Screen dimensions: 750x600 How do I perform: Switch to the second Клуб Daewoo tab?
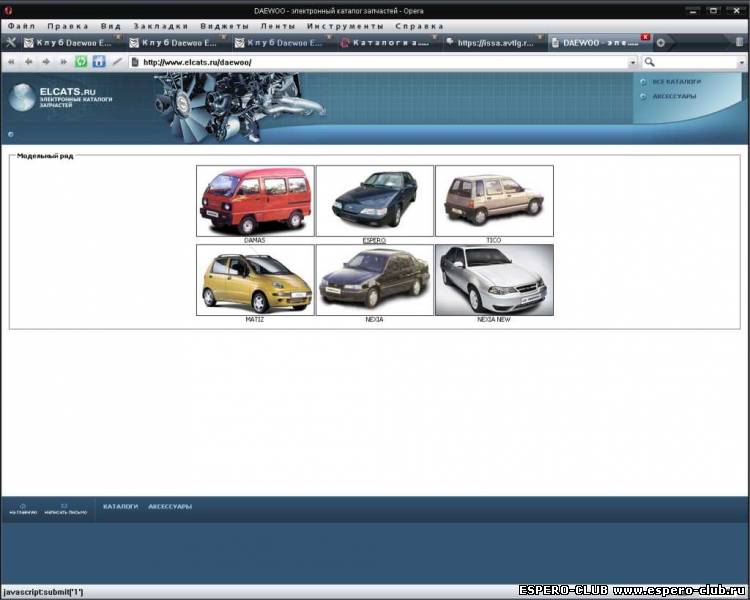(x=178, y=43)
